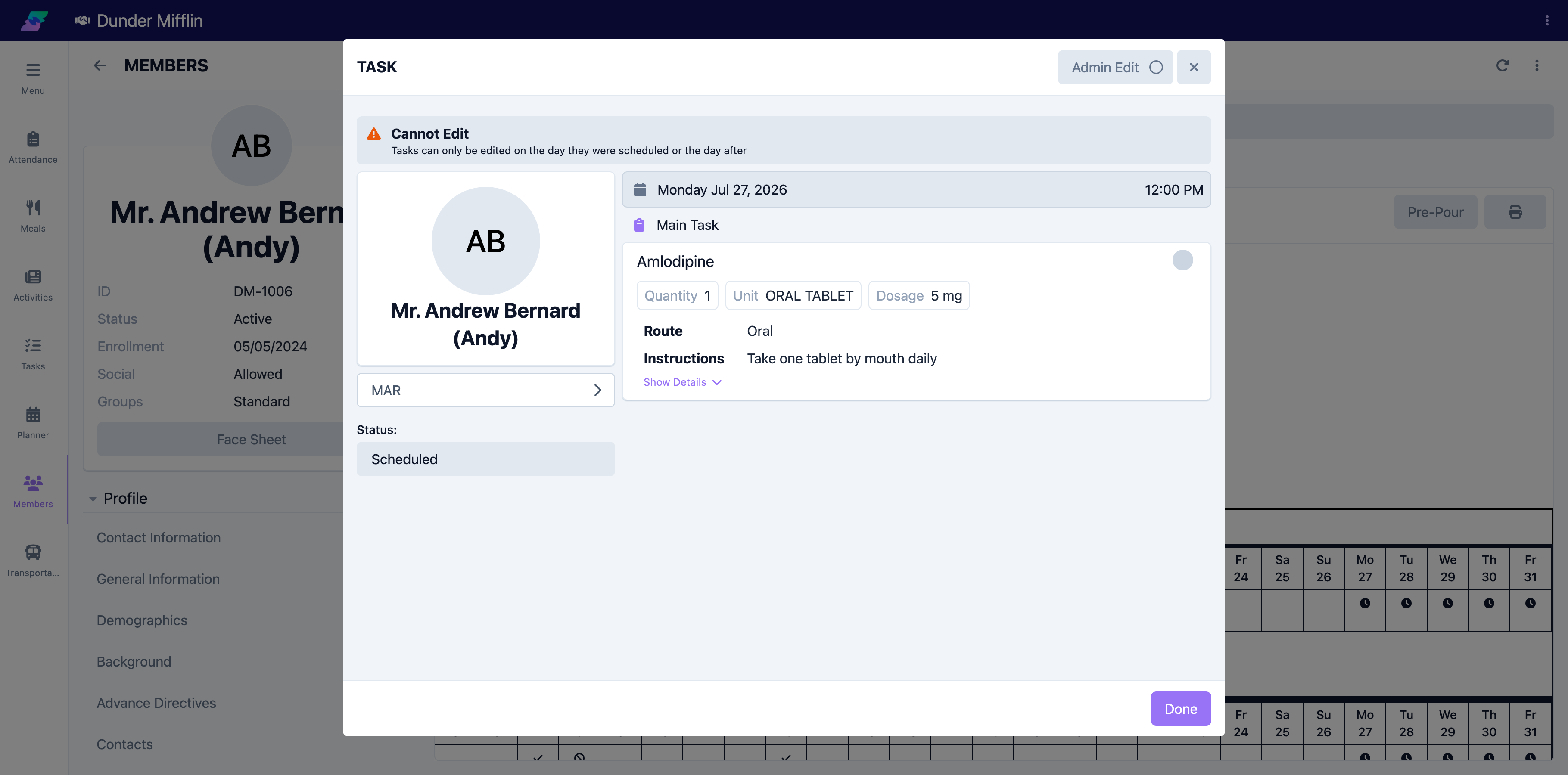Open the Members sidebar icon

[x=33, y=484]
